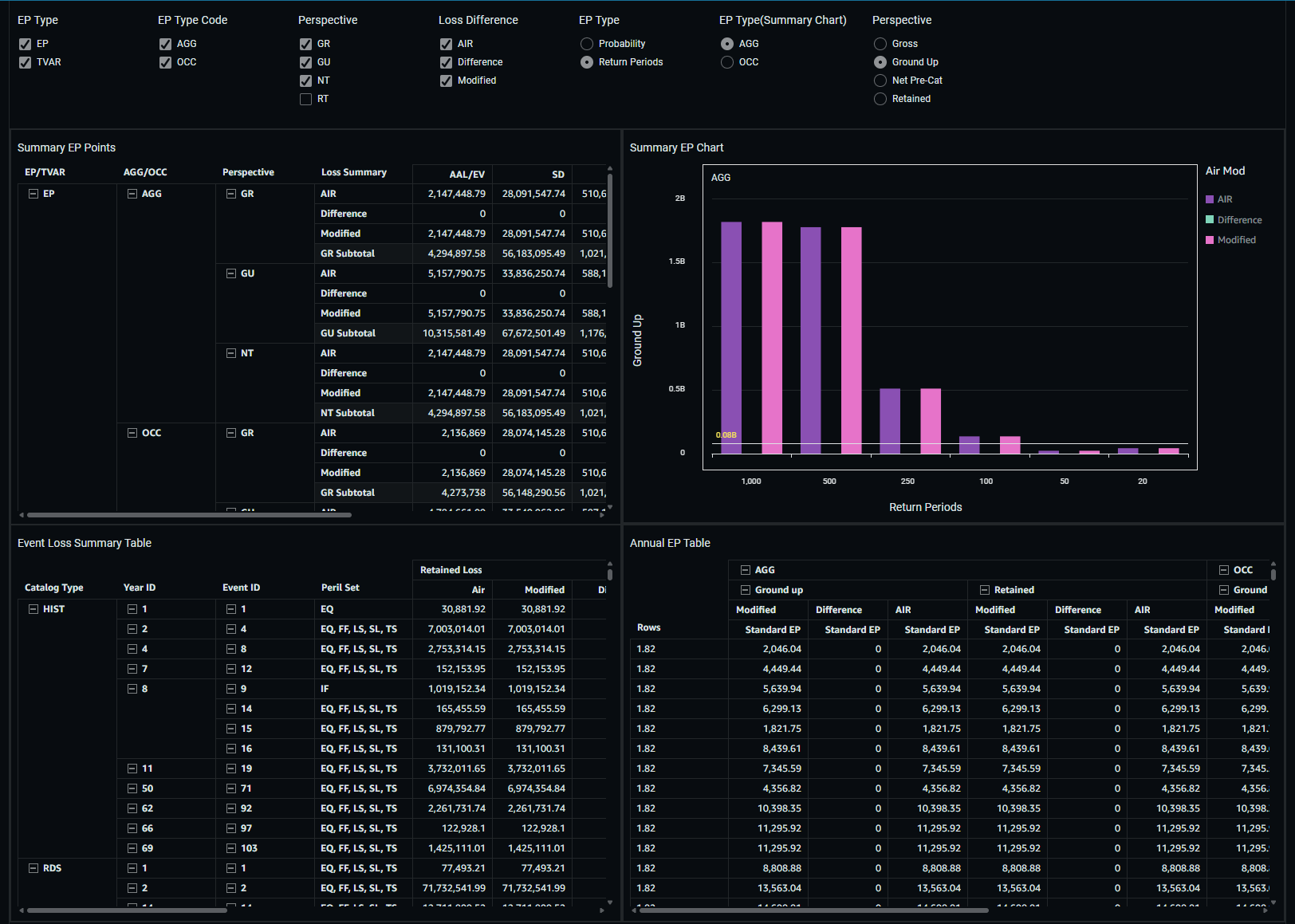Uncheck the Difference loss checkbox
The height and width of the screenshot is (924, 1295).
(446, 62)
